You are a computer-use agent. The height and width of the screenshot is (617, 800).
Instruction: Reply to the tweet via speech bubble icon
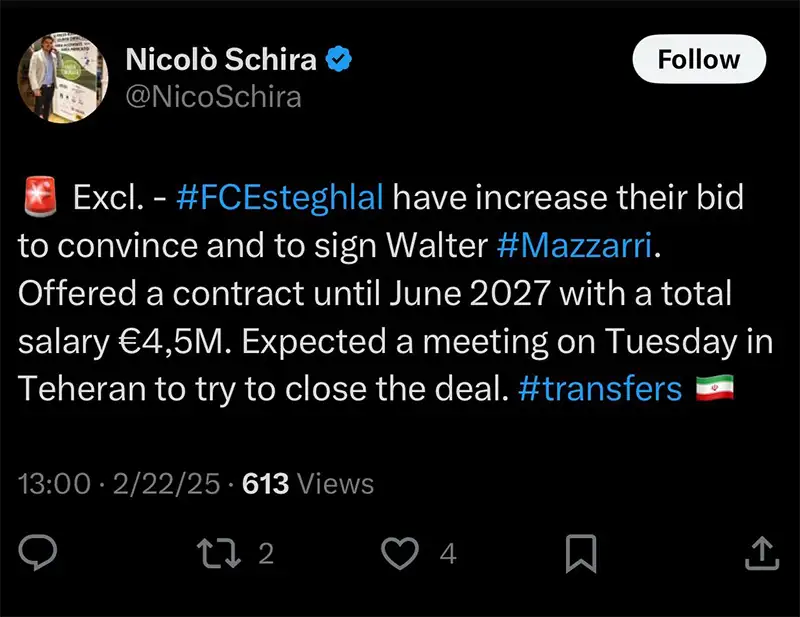[x=40, y=553]
